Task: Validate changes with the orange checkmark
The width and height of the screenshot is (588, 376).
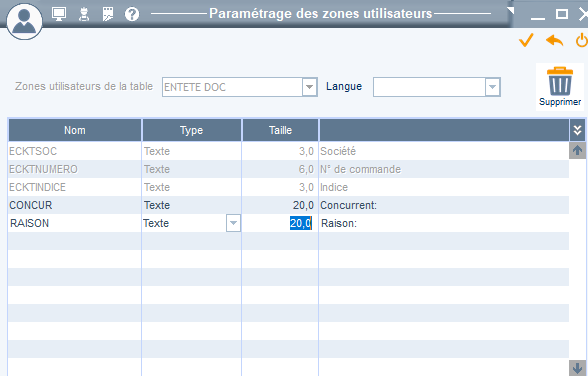Action: click(526, 40)
